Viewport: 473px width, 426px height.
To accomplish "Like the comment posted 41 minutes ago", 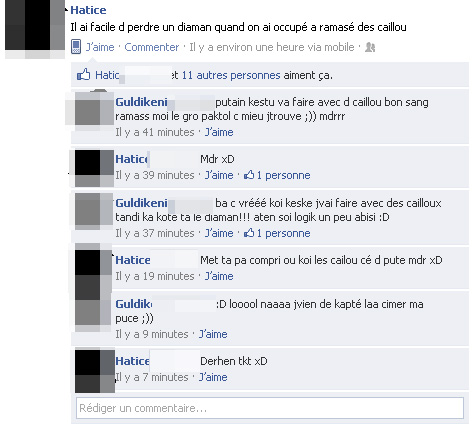I will coord(219,132).
